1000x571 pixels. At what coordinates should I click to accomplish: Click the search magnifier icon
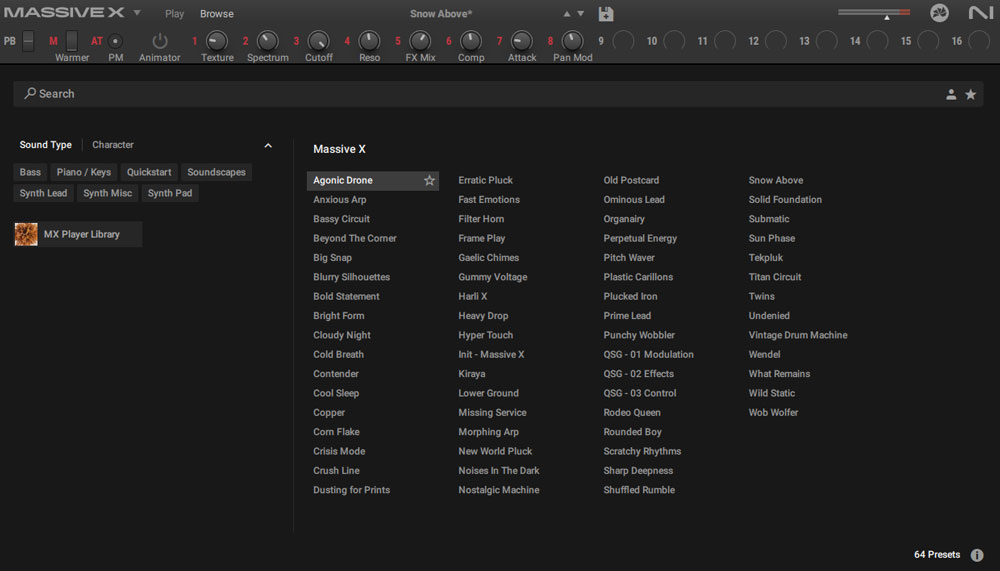pos(30,94)
